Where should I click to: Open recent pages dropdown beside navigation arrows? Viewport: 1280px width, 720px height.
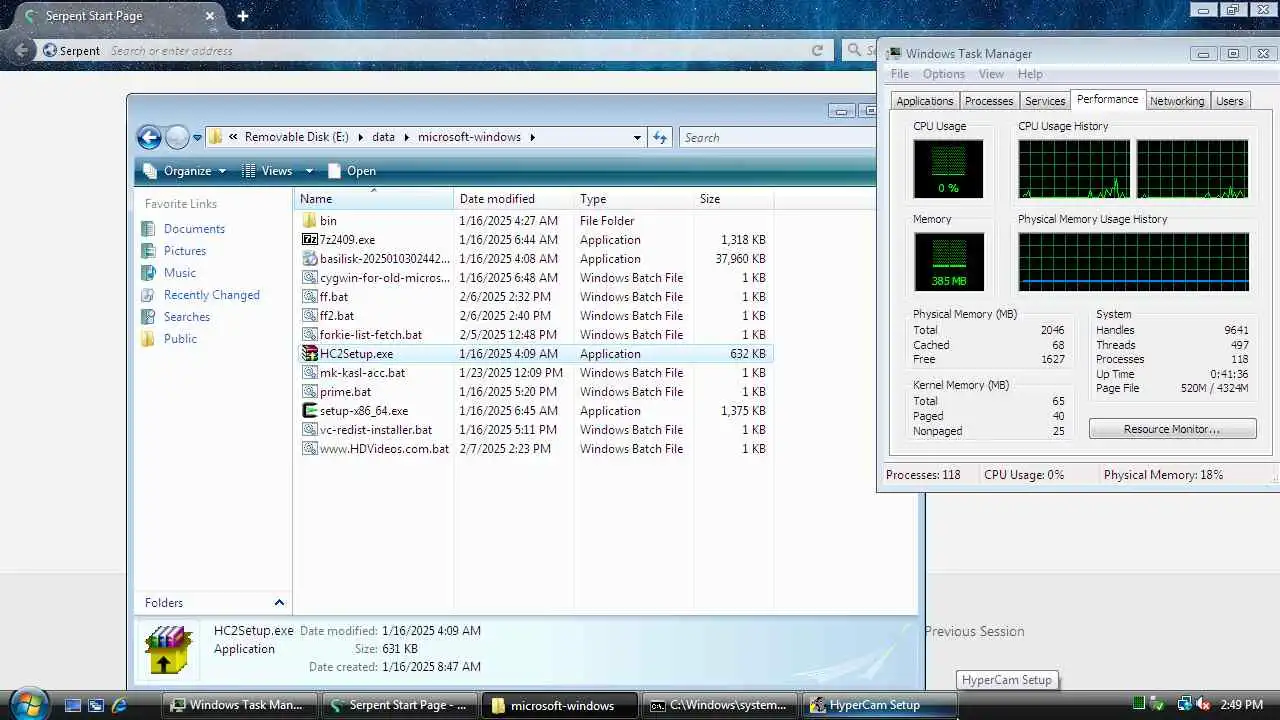click(x=197, y=138)
